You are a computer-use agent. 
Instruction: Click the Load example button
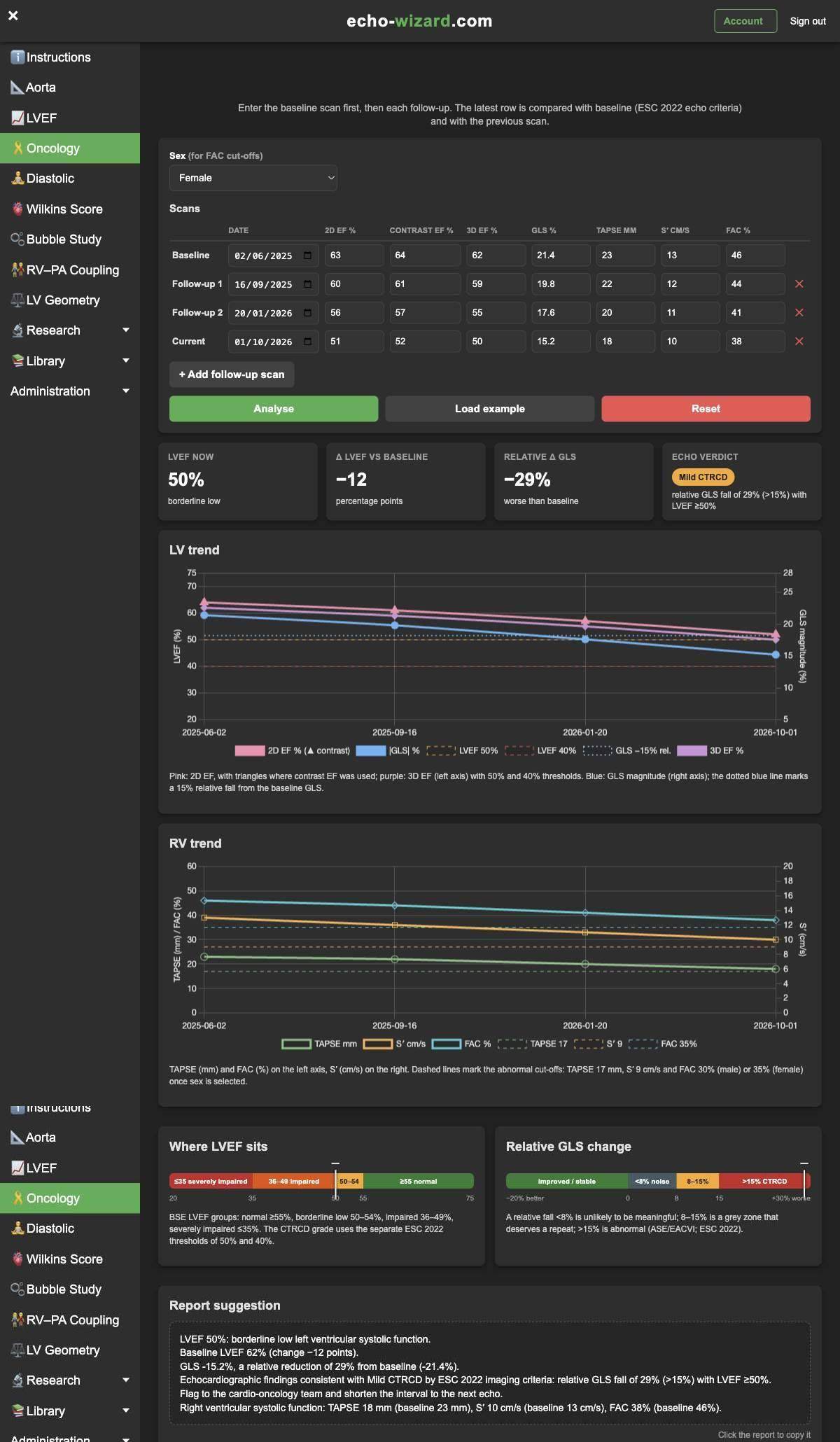point(490,409)
